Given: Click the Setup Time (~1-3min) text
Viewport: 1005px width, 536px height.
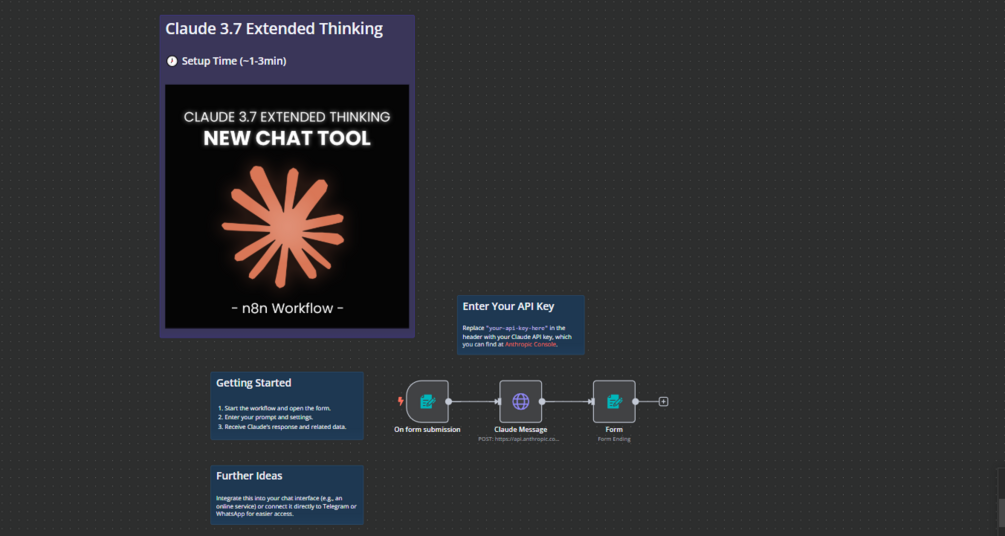Looking at the screenshot, I should click(x=234, y=62).
